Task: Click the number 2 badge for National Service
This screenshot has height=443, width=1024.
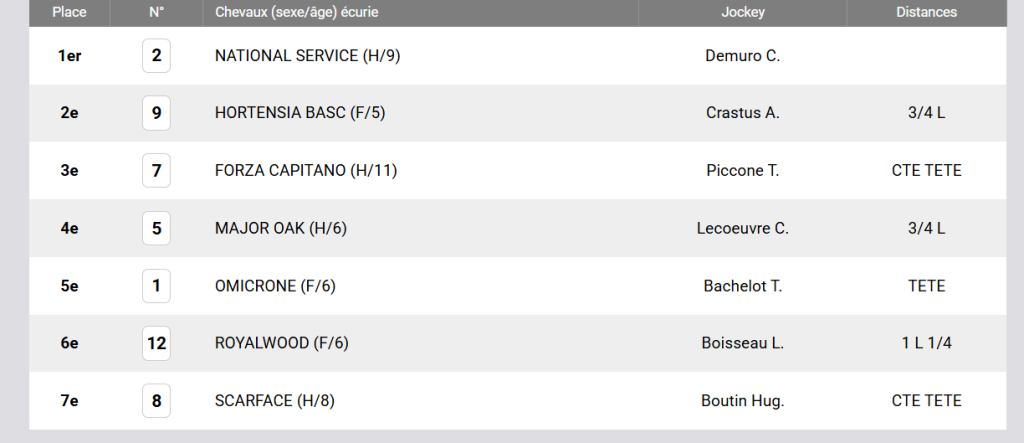Action: [156, 56]
